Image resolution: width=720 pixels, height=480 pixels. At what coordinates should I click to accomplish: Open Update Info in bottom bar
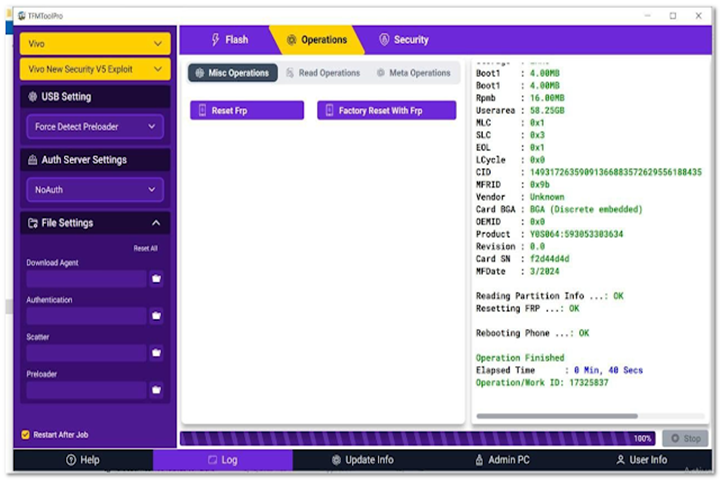pyautogui.click(x=362, y=460)
